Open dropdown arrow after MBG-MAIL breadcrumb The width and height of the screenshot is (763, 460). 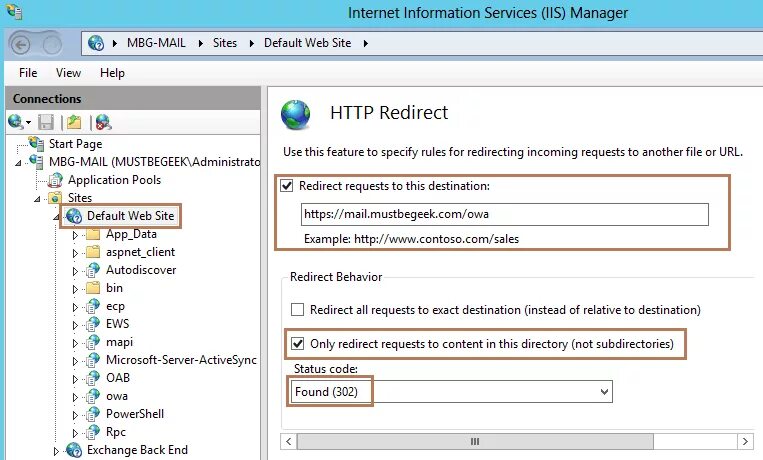pos(200,43)
